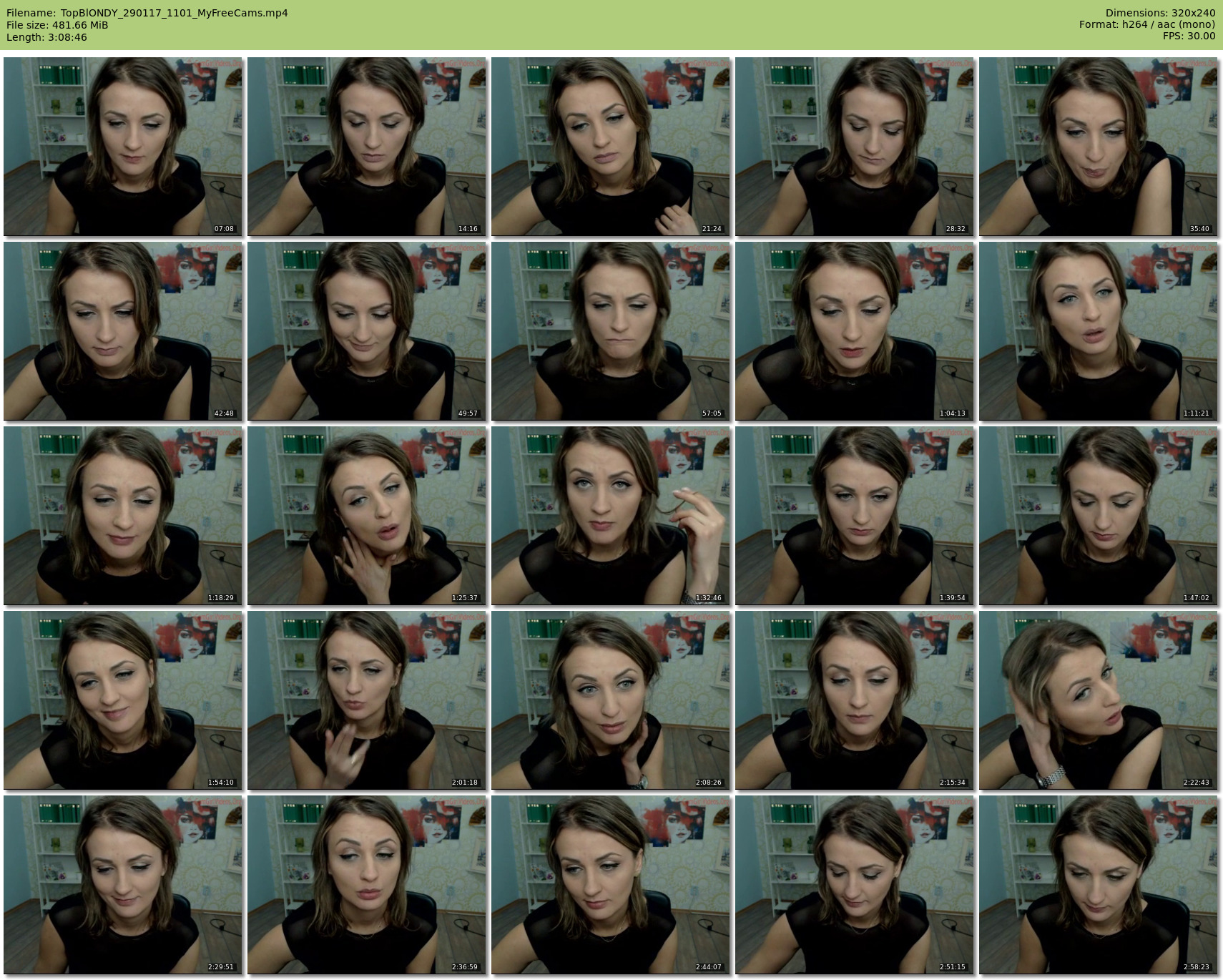Choose the frame marked 2:51:15
Viewport: 1223px width, 980px height.
tap(855, 885)
